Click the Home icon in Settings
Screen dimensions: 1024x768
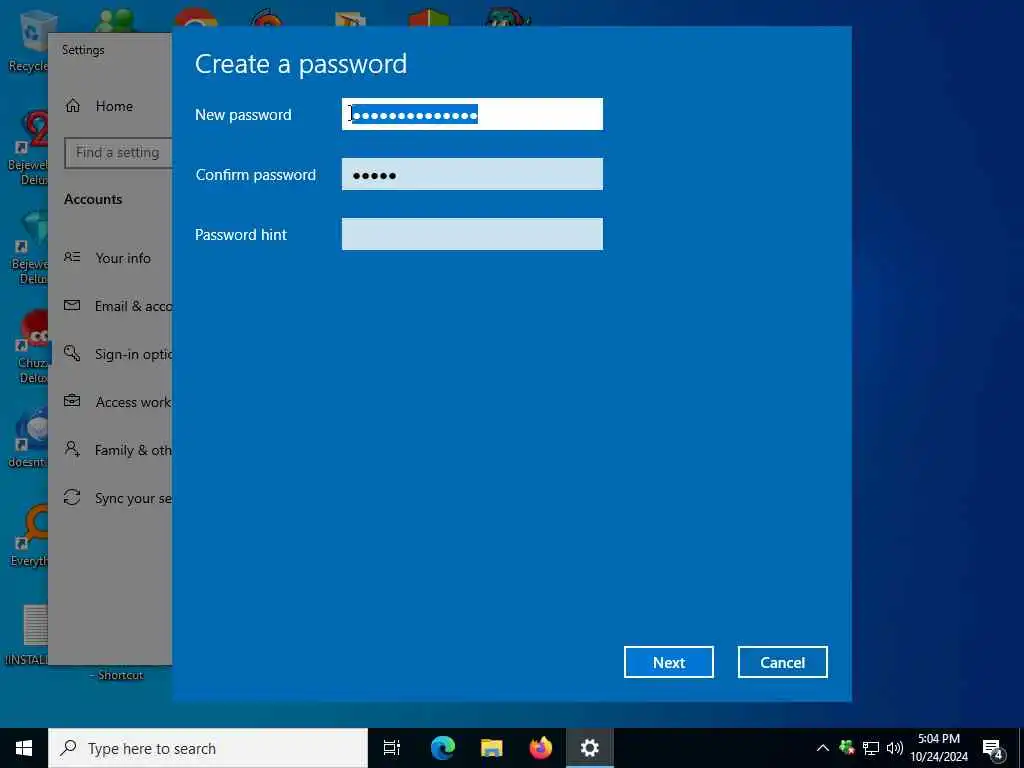coord(72,105)
